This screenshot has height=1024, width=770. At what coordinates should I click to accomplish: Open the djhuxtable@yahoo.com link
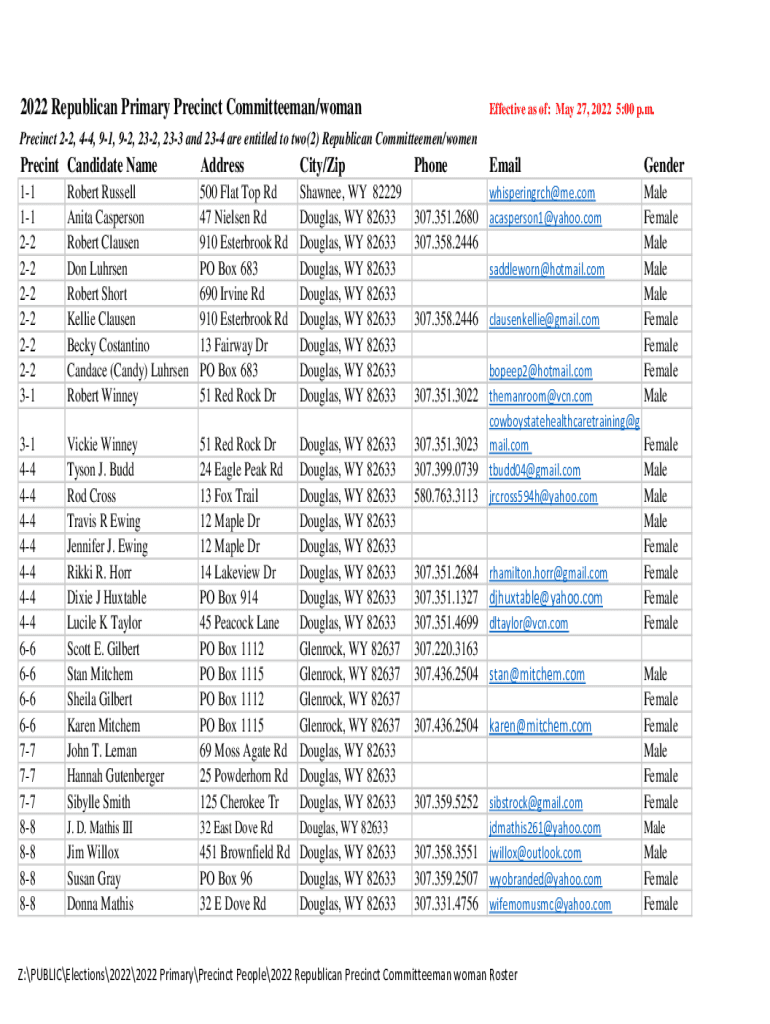tap(545, 598)
